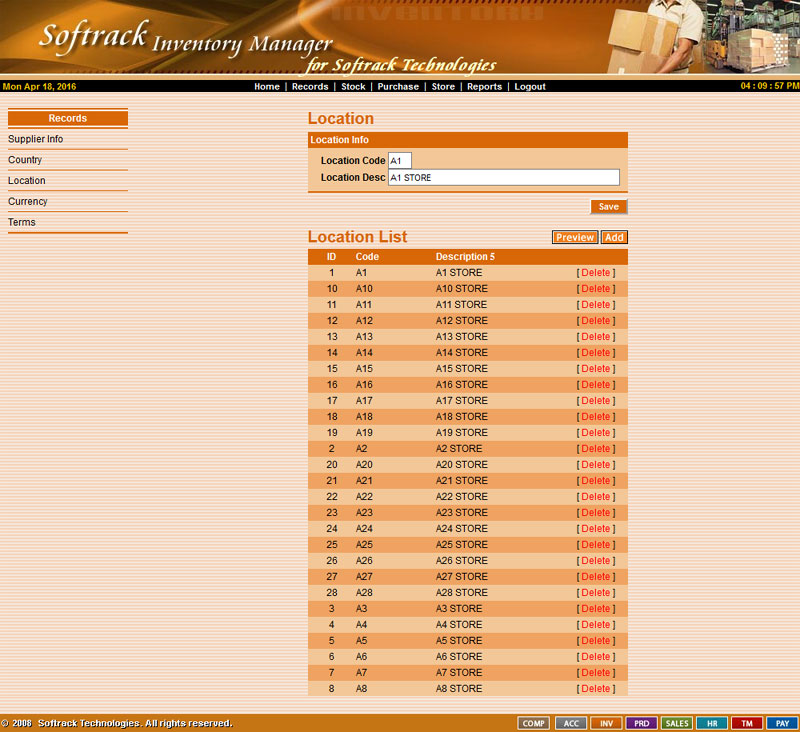Save the location info
800x732 pixels.
pos(608,207)
